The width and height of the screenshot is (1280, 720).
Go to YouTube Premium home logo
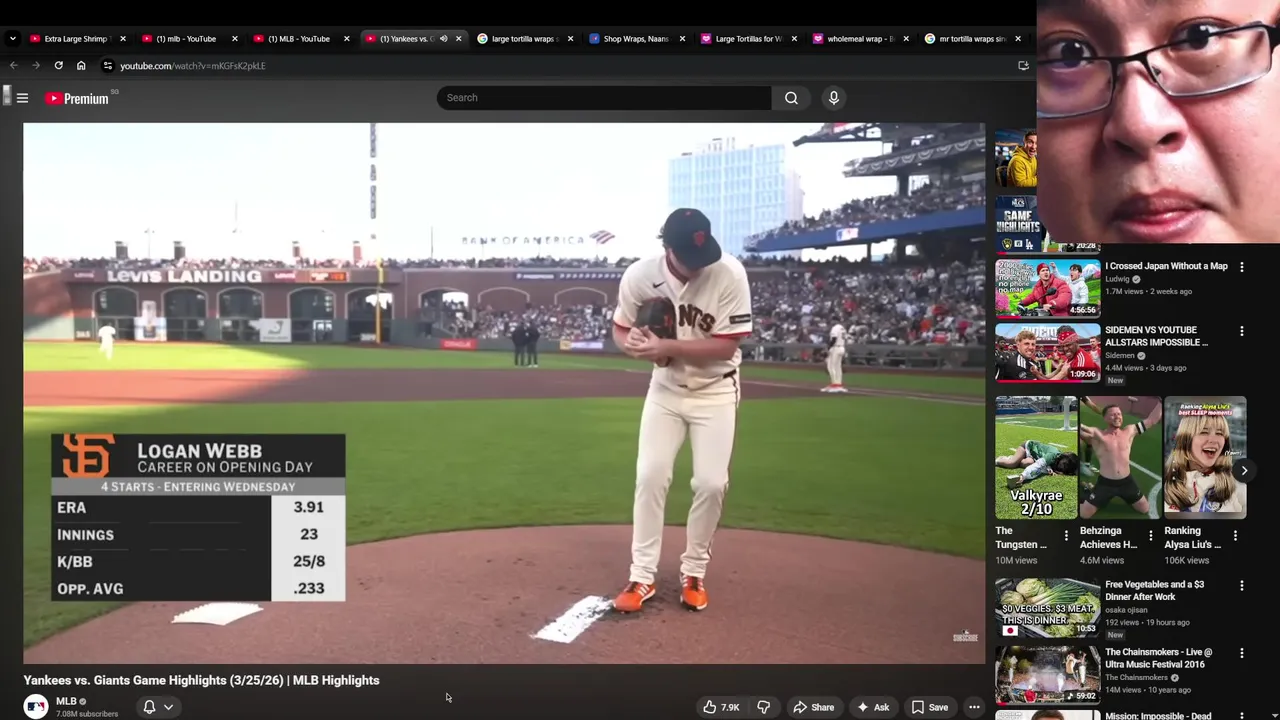point(77,98)
